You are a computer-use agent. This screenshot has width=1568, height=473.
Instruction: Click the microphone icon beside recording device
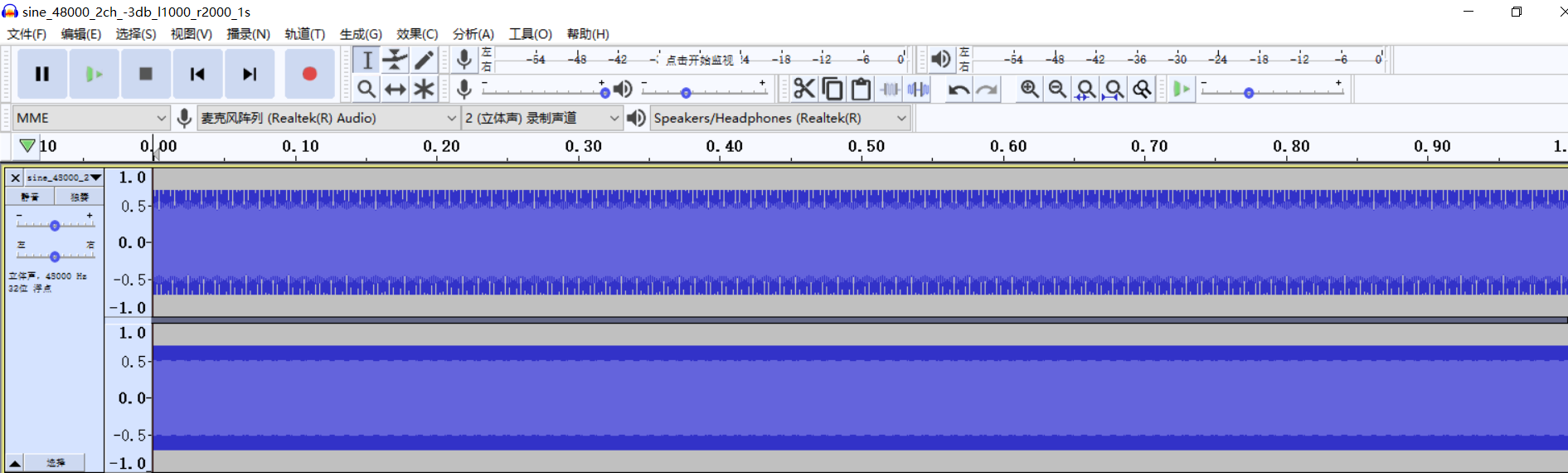pos(184,118)
